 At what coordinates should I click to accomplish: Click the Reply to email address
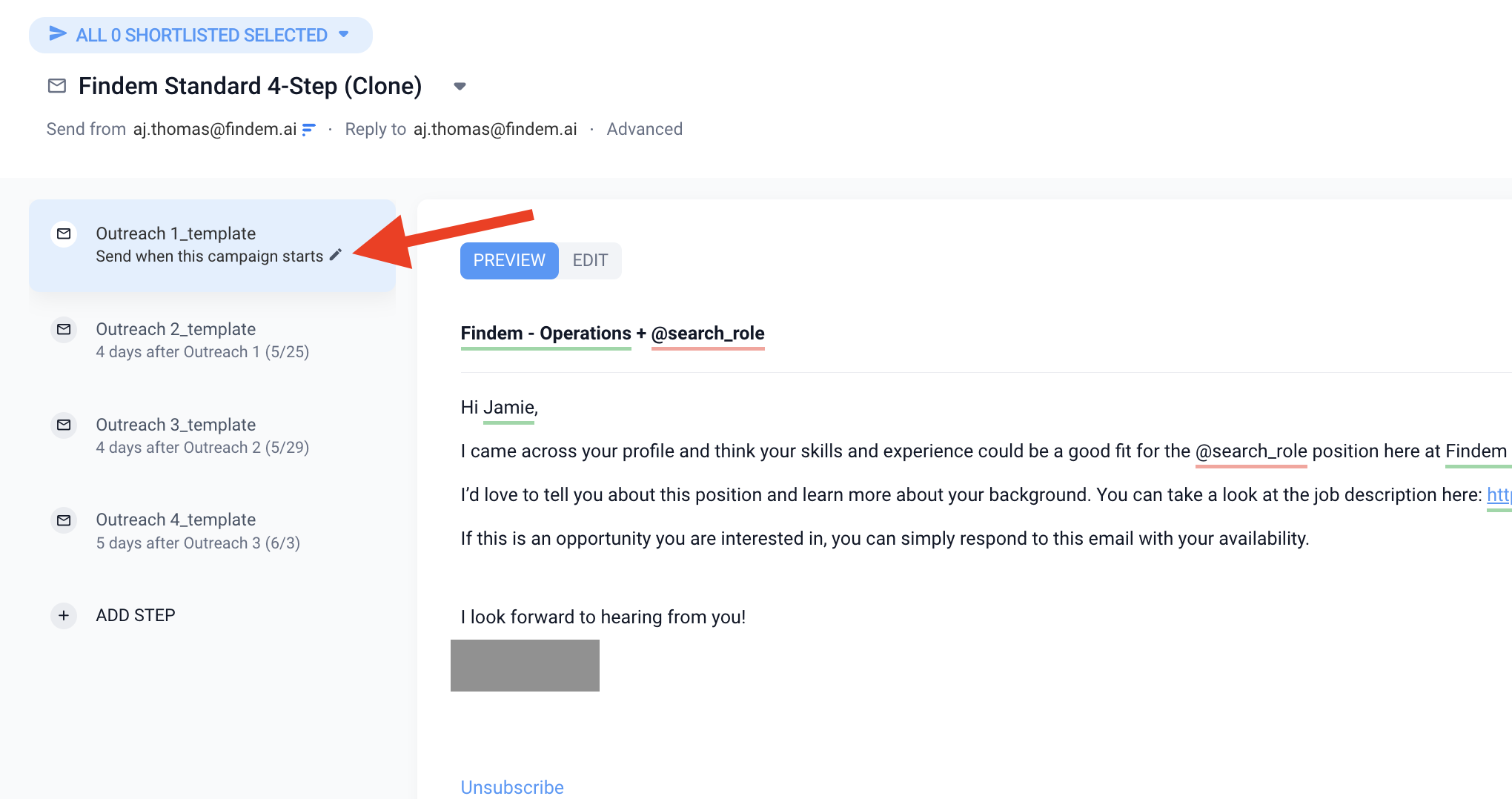click(x=494, y=129)
